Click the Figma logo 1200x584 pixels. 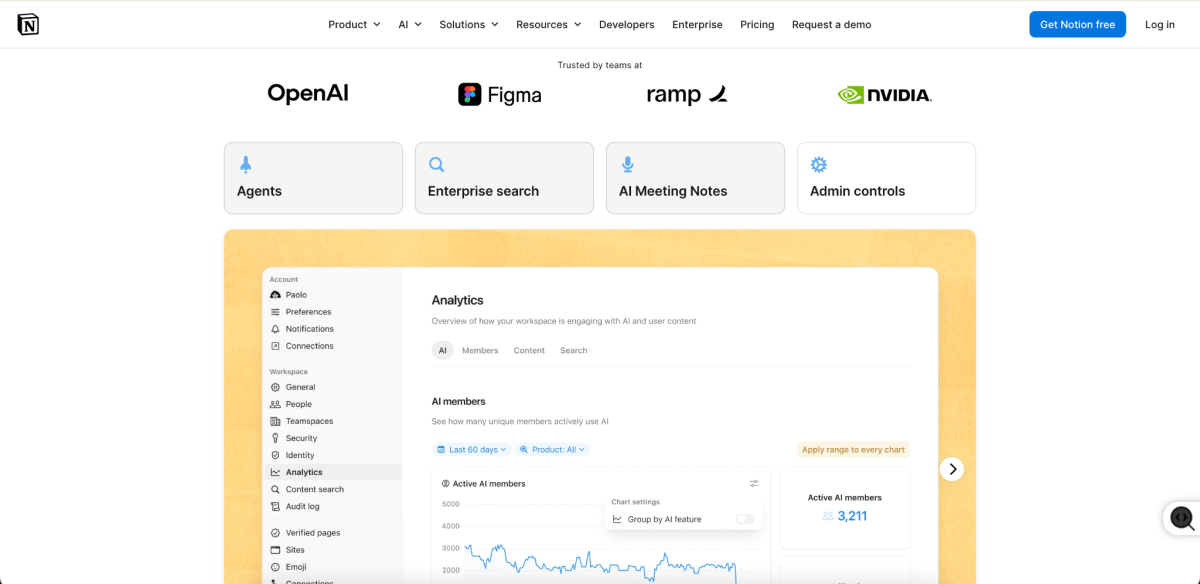tap(500, 95)
